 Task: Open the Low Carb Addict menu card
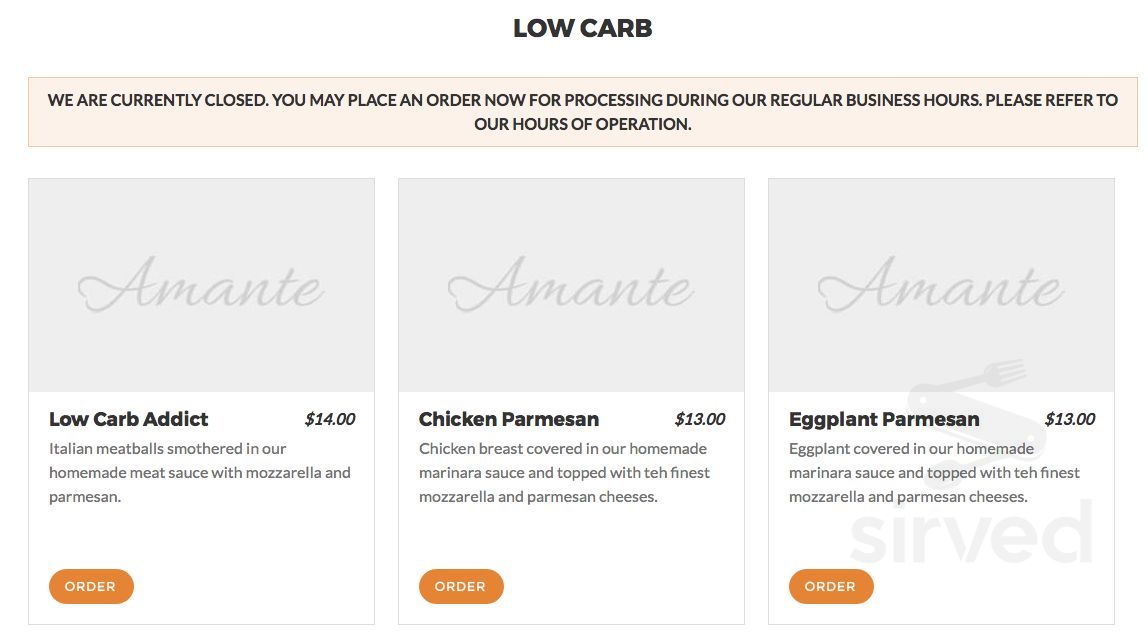click(200, 400)
